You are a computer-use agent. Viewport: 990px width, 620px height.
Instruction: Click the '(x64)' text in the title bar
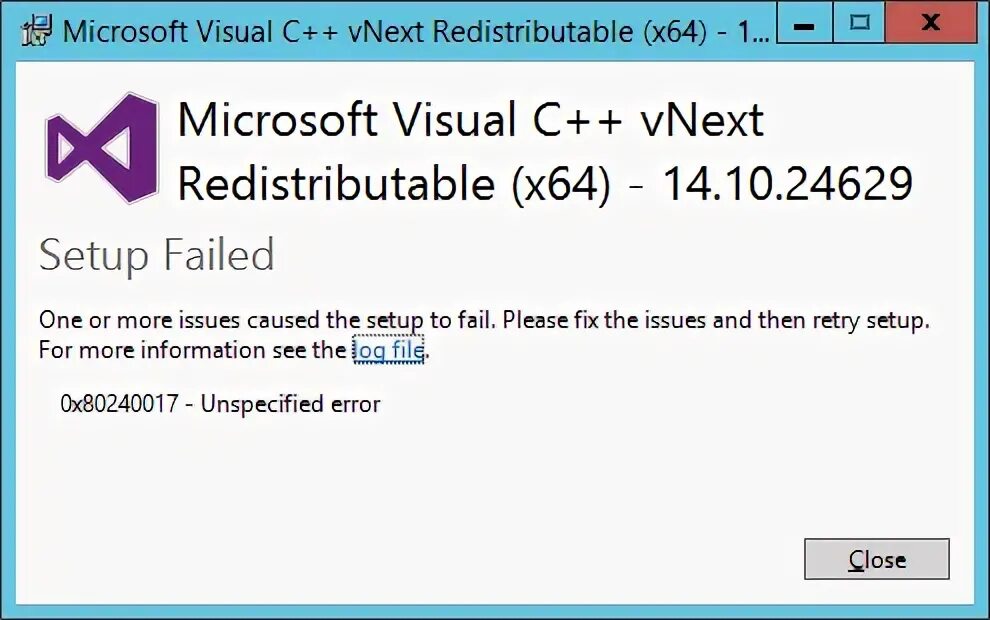point(675,32)
